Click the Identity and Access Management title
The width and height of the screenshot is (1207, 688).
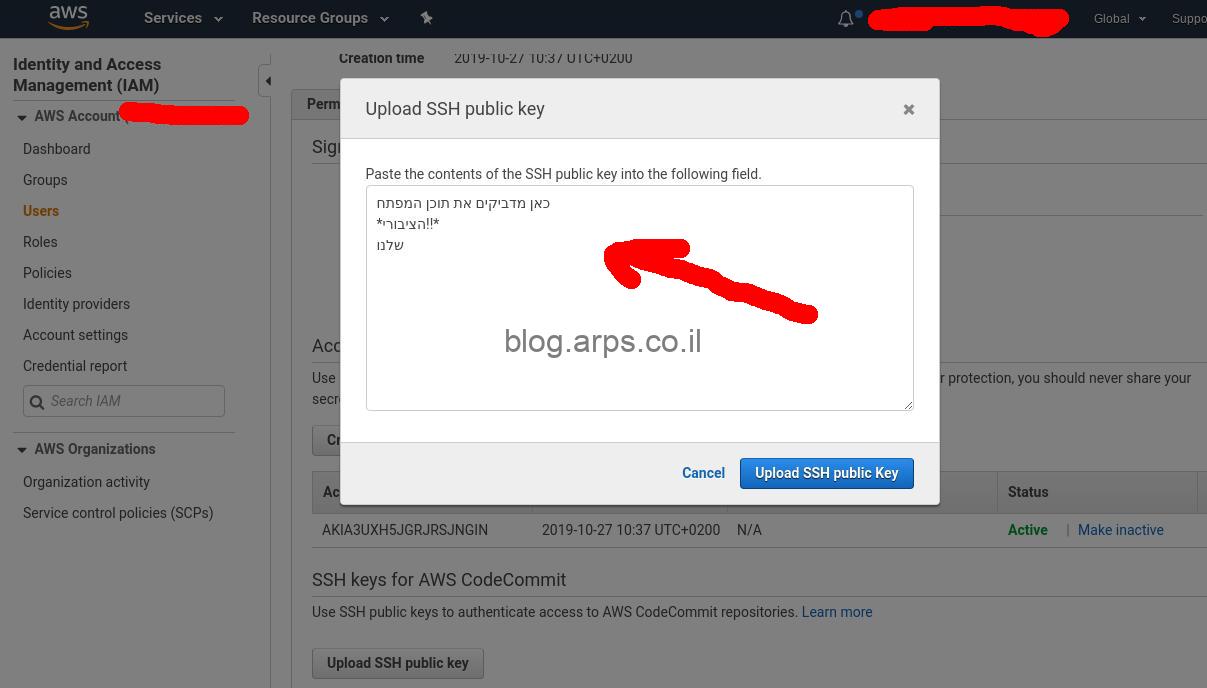(x=87, y=75)
